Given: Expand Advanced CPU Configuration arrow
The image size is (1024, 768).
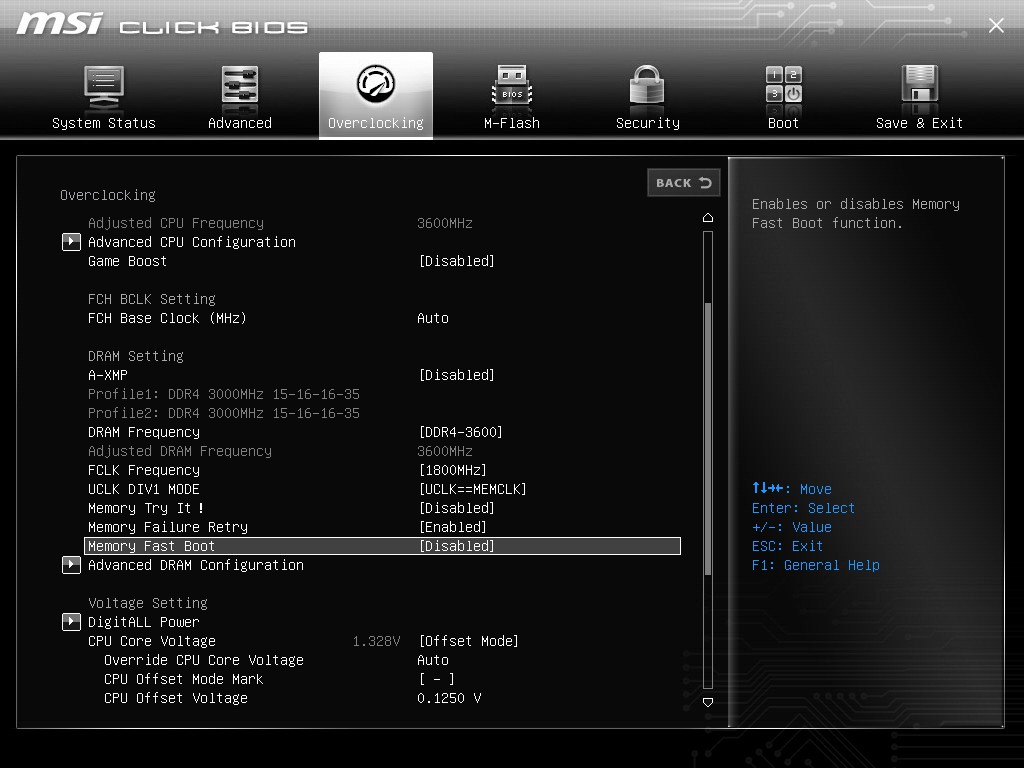Looking at the screenshot, I should pyautogui.click(x=71, y=242).
